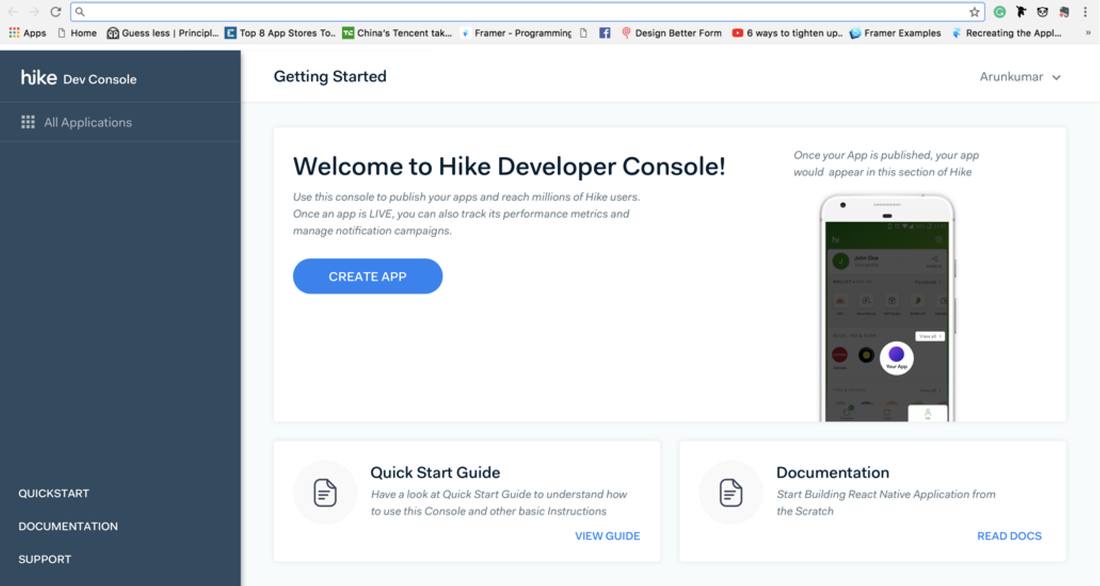This screenshot has height=586, width=1100.
Task: Click the phone mockup preview image
Action: point(887,309)
